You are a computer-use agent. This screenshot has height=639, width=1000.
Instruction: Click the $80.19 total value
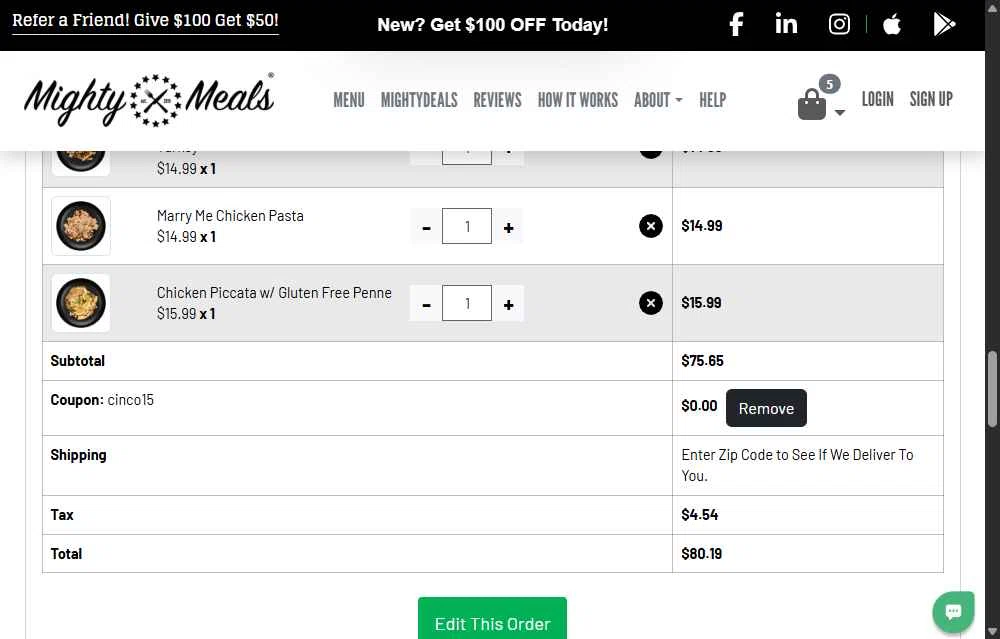click(702, 554)
